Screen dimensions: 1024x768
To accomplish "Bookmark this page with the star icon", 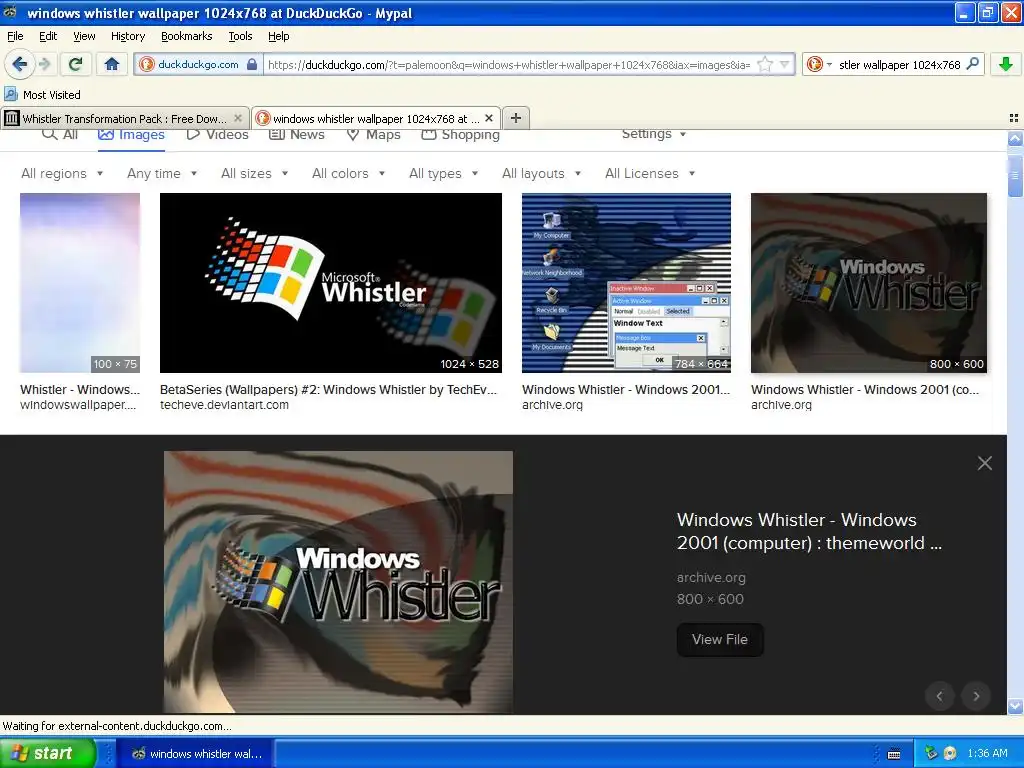I will pyautogui.click(x=765, y=64).
